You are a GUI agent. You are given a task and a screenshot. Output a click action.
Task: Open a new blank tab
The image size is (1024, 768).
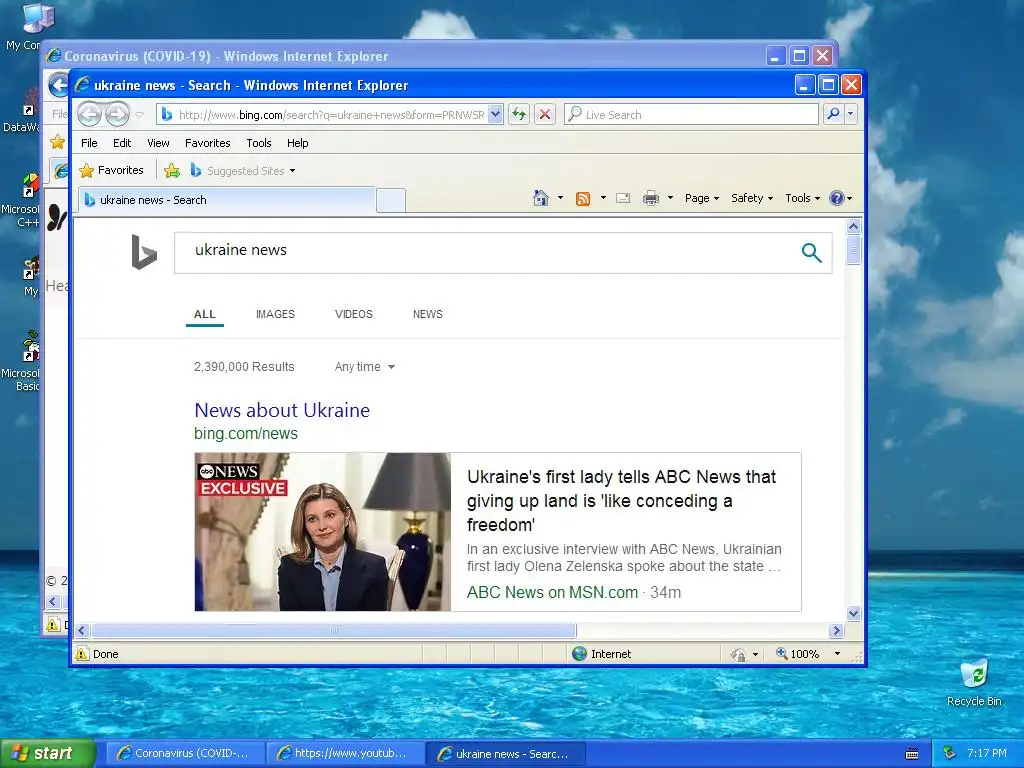(x=391, y=200)
